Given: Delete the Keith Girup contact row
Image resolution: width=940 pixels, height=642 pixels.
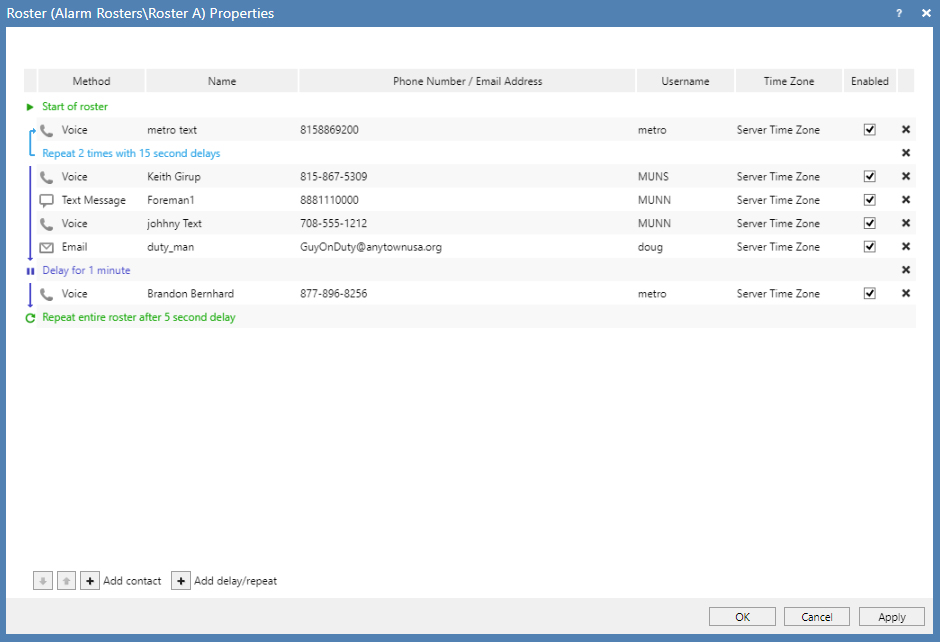Looking at the screenshot, I should [906, 176].
